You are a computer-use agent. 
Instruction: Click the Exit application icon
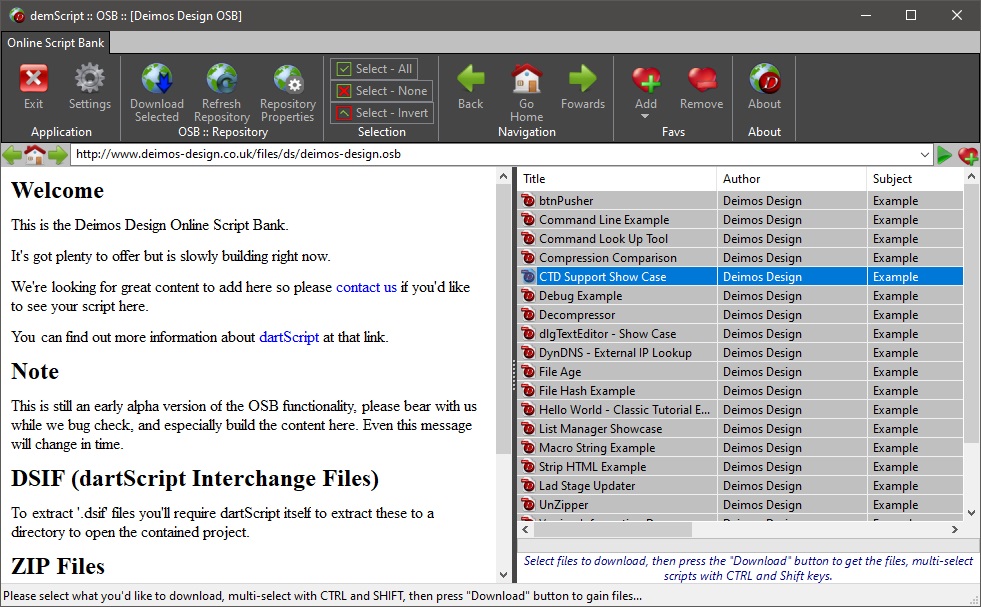(33, 79)
